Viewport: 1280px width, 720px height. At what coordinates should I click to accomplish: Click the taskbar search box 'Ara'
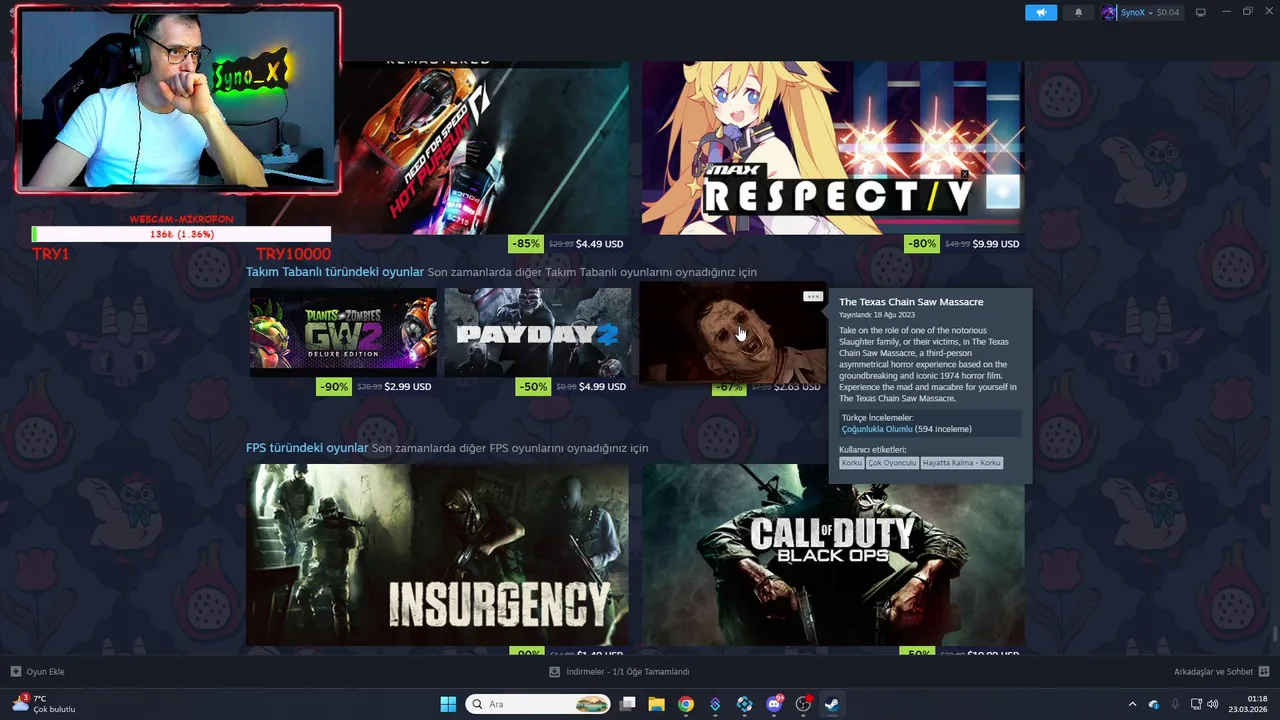pyautogui.click(x=538, y=704)
